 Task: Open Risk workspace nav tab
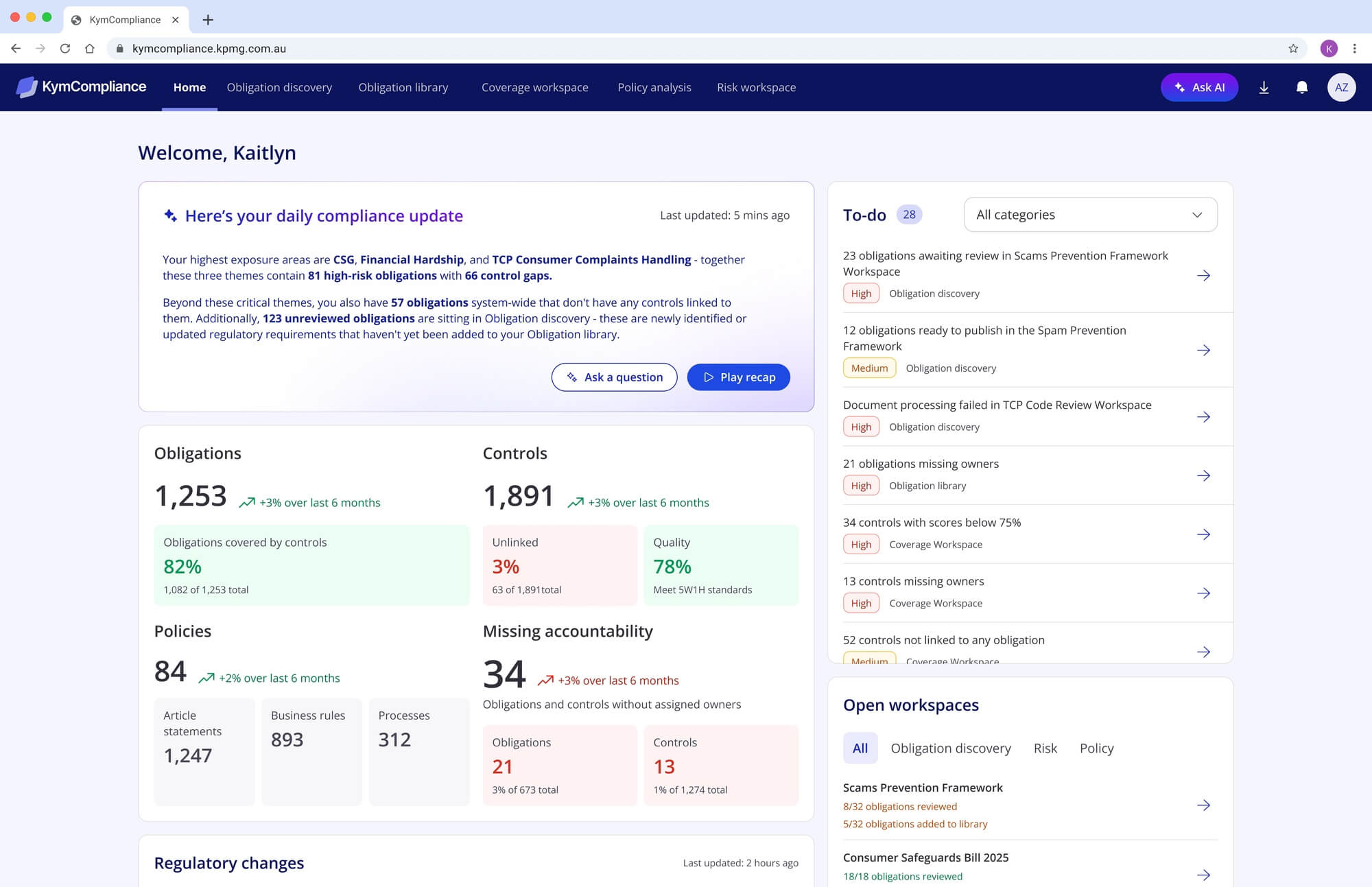coord(756,87)
